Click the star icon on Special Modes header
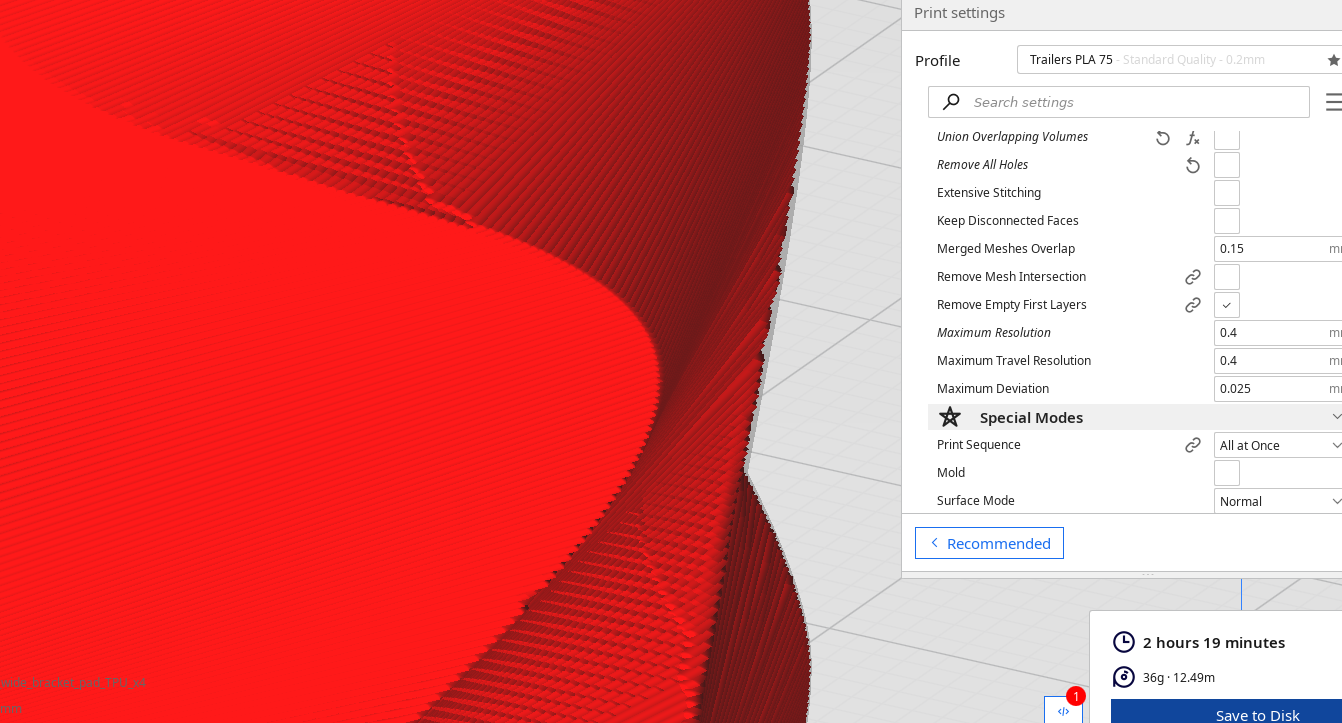 click(948, 417)
